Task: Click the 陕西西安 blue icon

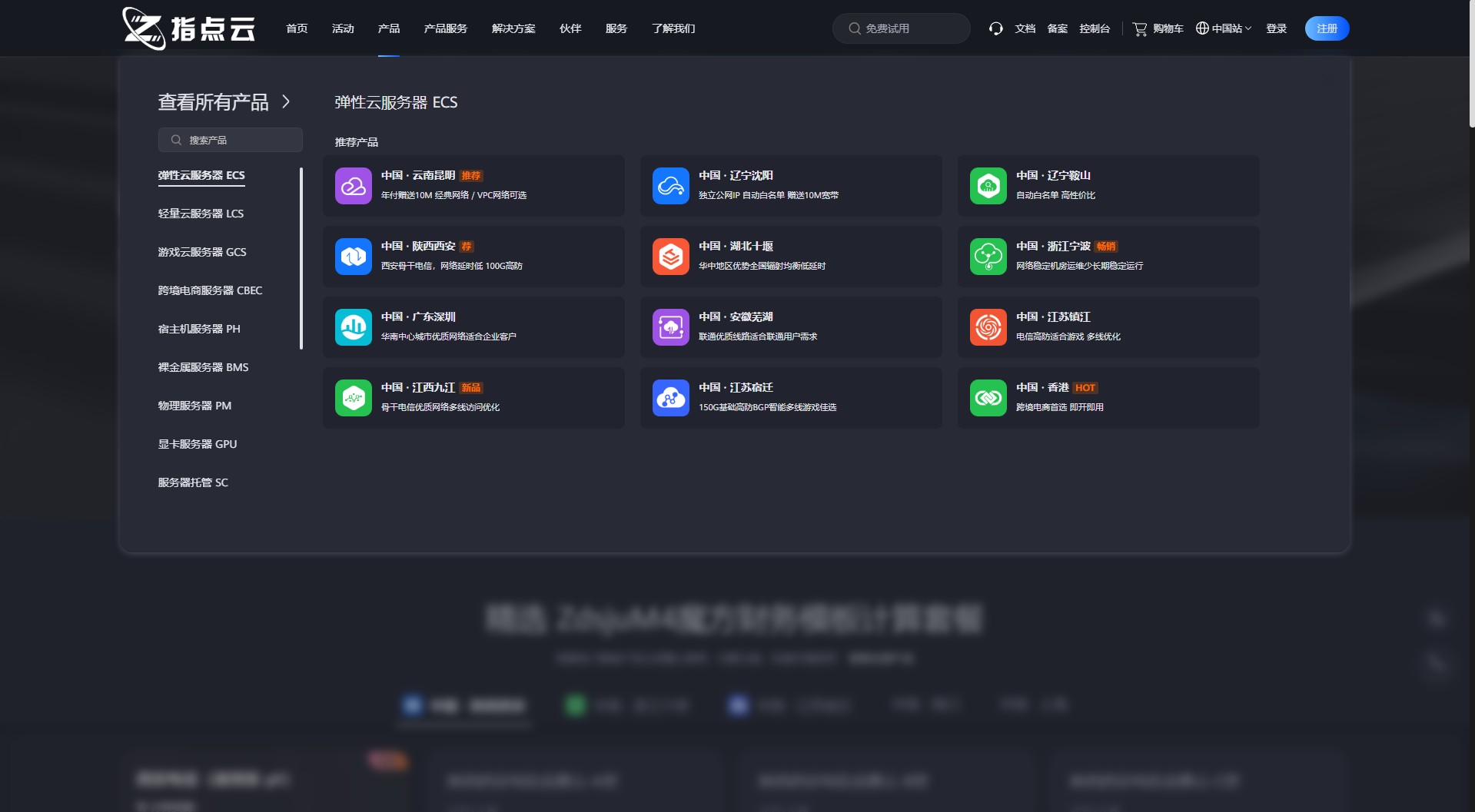Action: [x=354, y=257]
